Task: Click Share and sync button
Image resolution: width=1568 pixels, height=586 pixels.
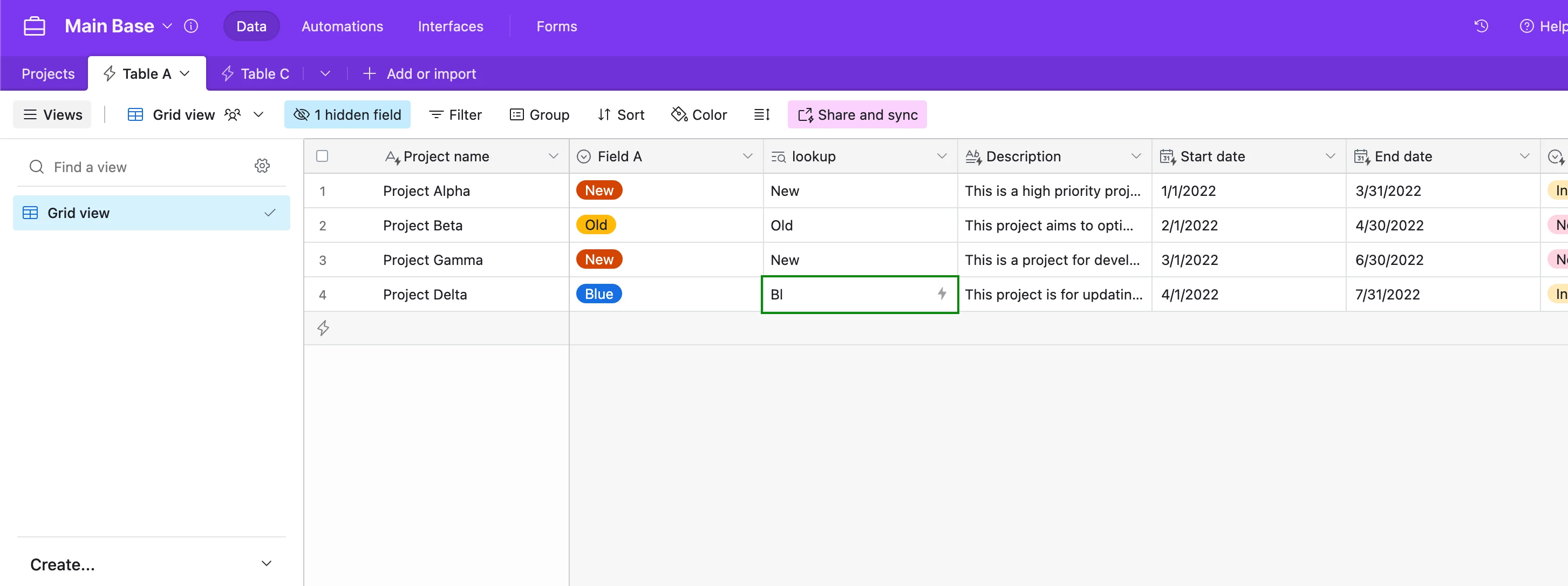Action: (857, 114)
